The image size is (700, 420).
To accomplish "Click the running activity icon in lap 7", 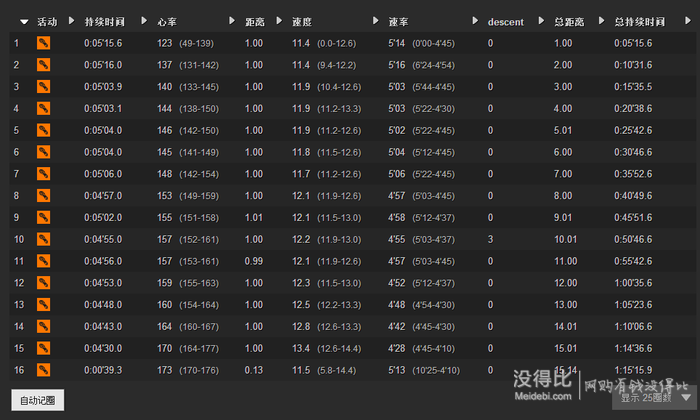I will 43,174.
